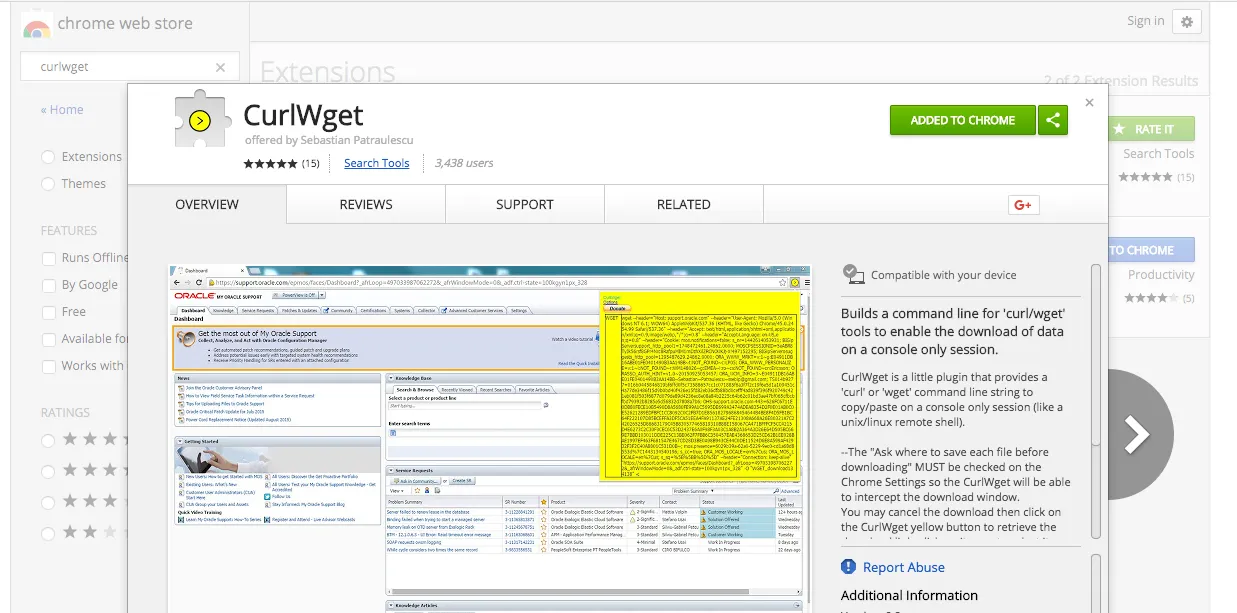Click the Sign in link
1237x613 pixels.
coord(1145,21)
